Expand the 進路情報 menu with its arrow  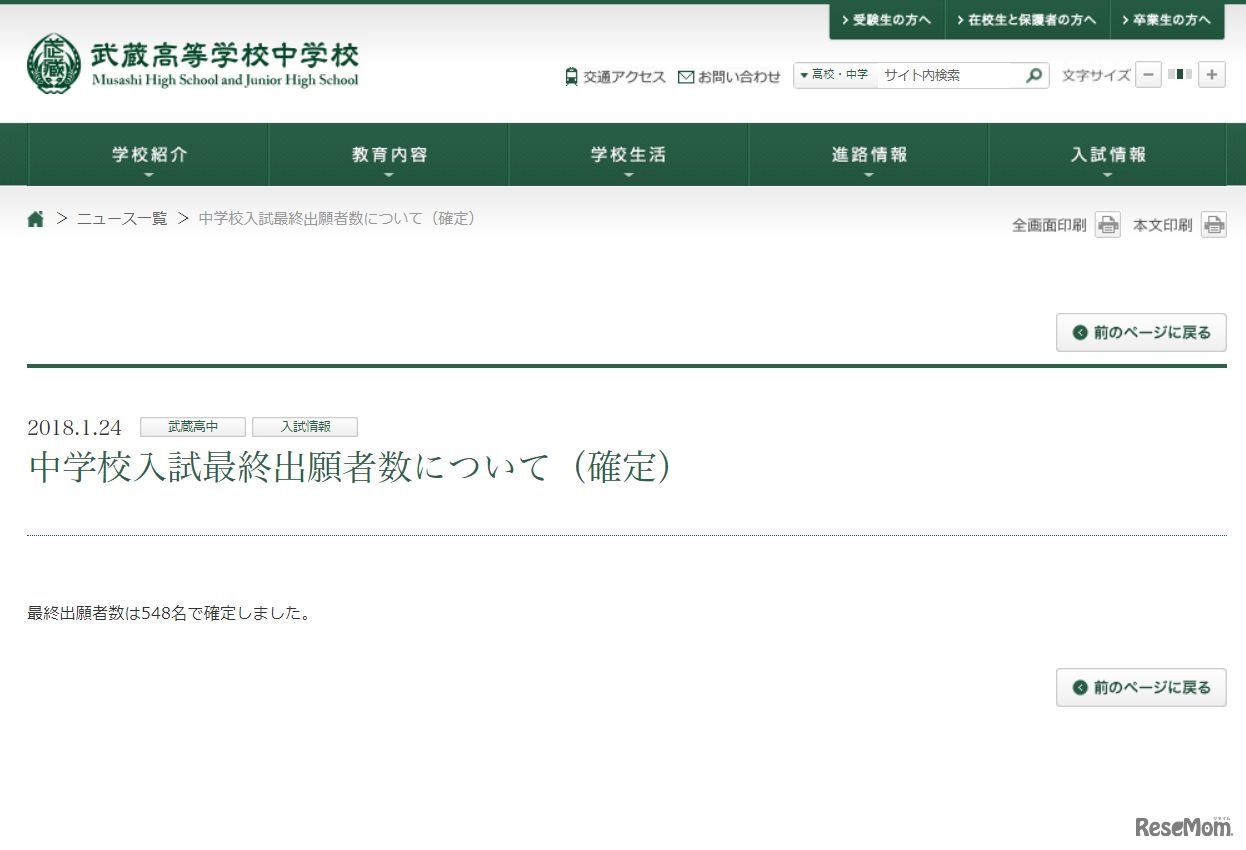click(868, 174)
